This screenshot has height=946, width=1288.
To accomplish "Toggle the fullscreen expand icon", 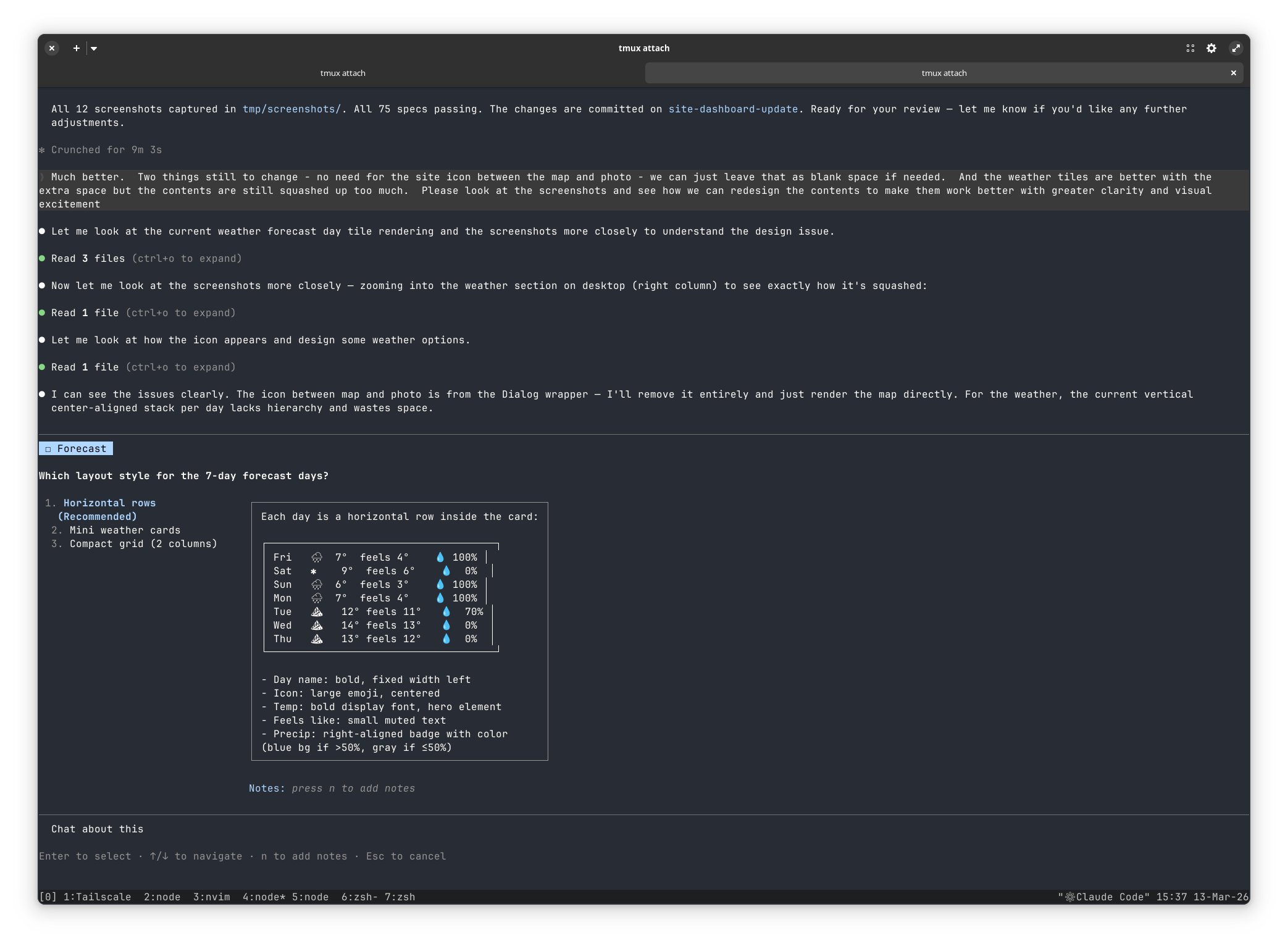I will point(1236,48).
